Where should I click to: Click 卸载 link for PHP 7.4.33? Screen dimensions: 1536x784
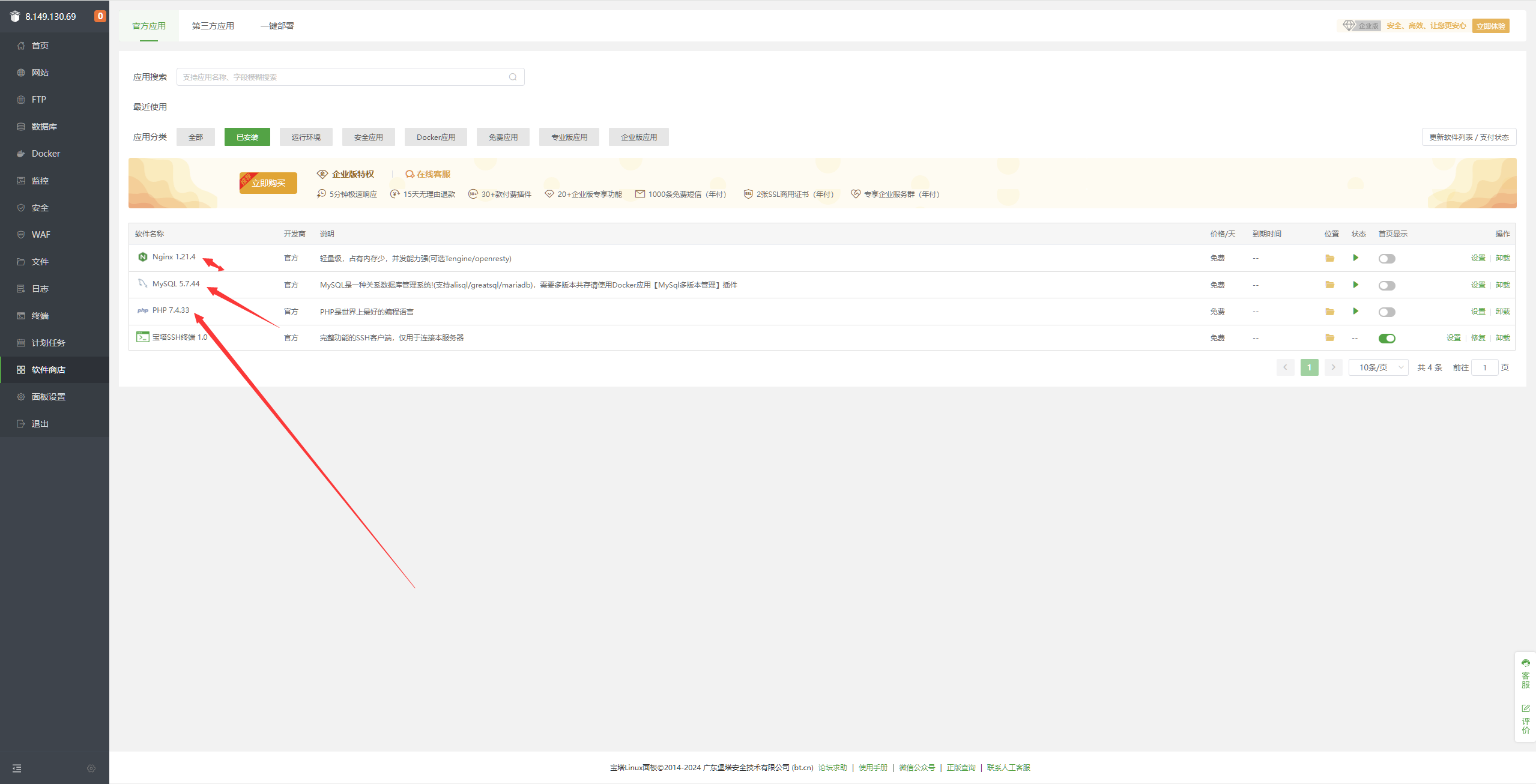[x=1502, y=312]
